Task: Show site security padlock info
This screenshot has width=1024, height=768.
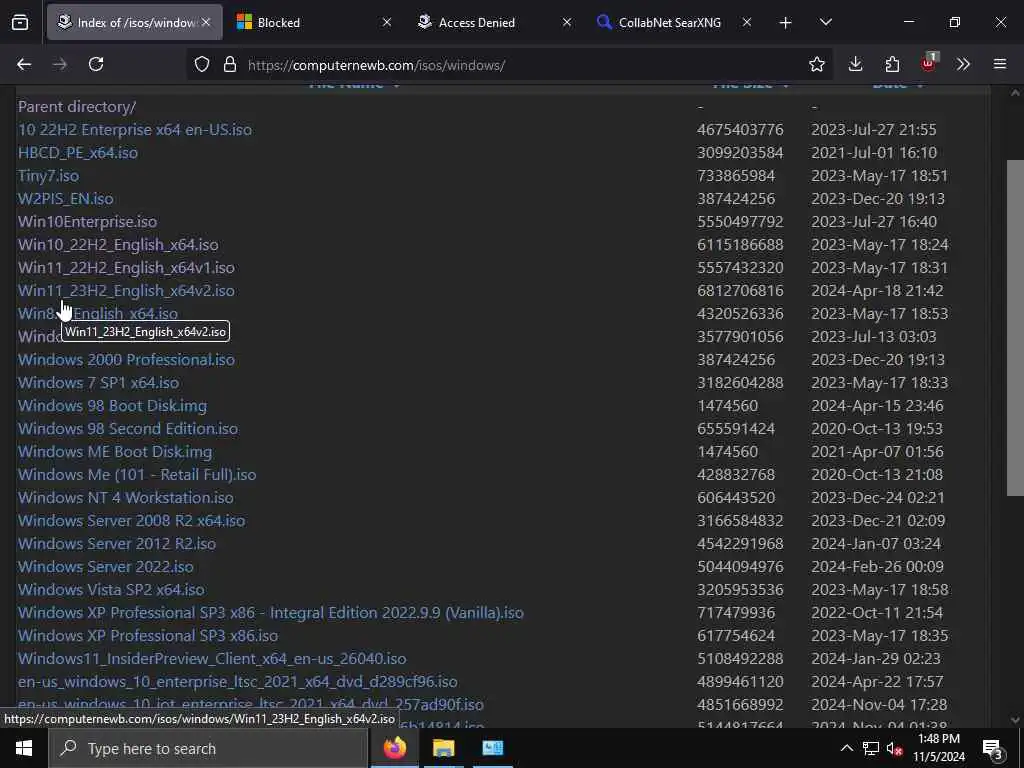Action: coord(229,65)
